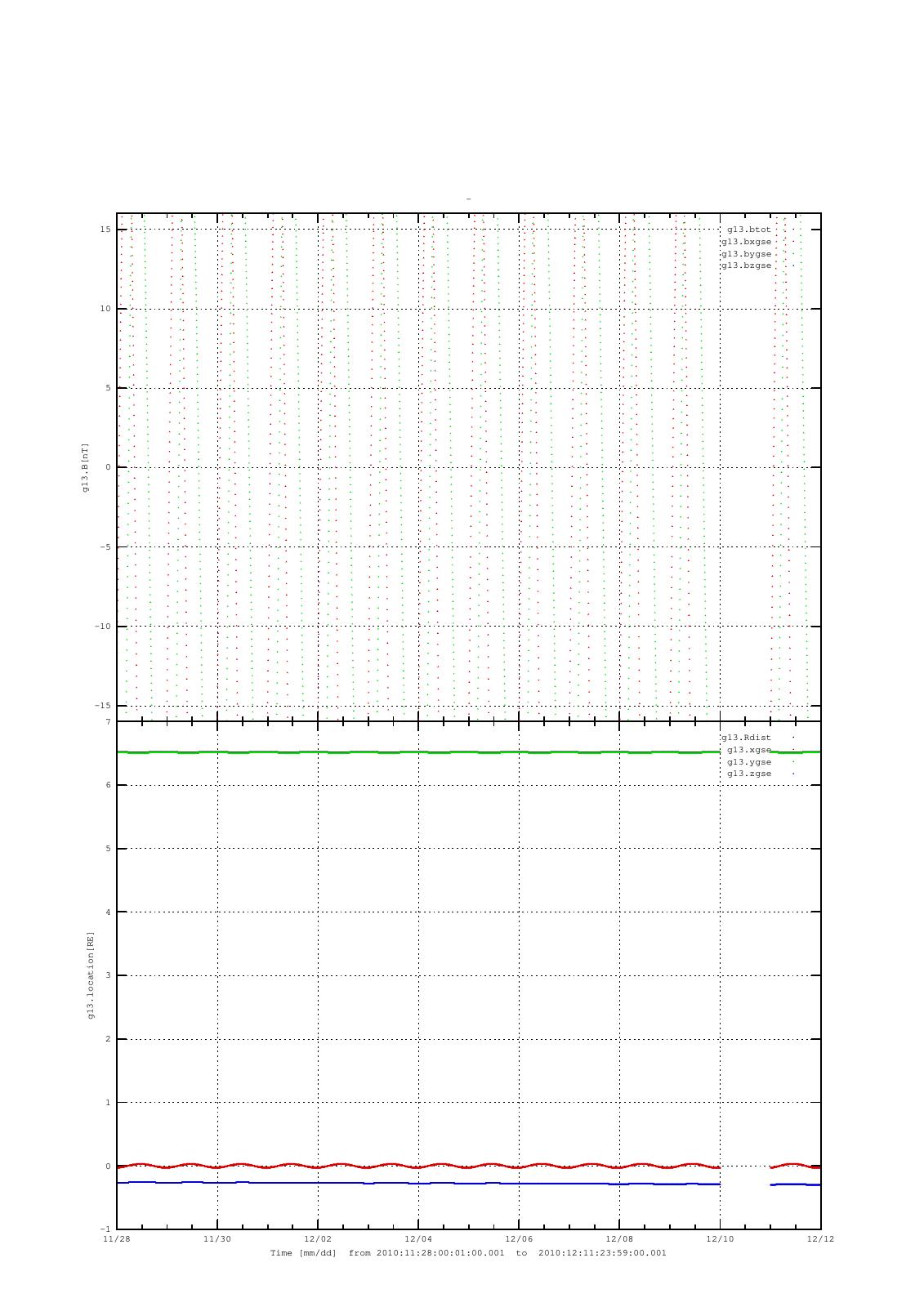Click the 15 tick on magnetic field axis
924x1307 pixels.
coord(105,230)
